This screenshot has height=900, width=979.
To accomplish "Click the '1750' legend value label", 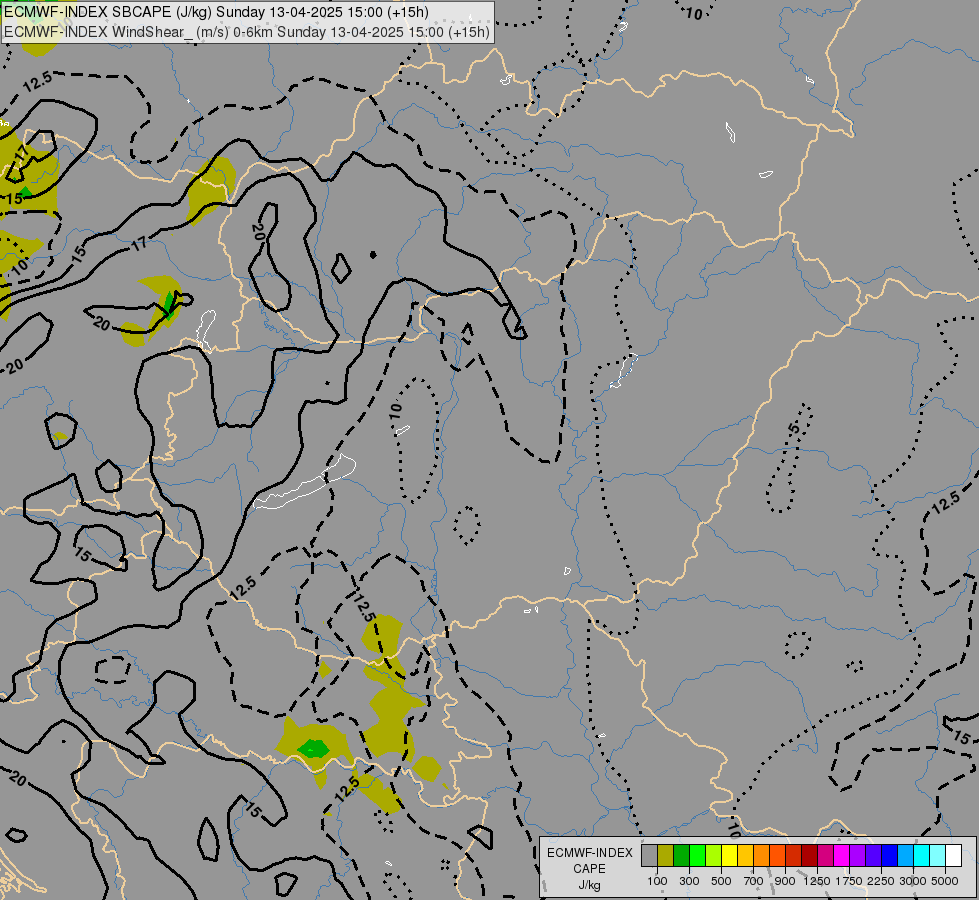I will [x=849, y=881].
